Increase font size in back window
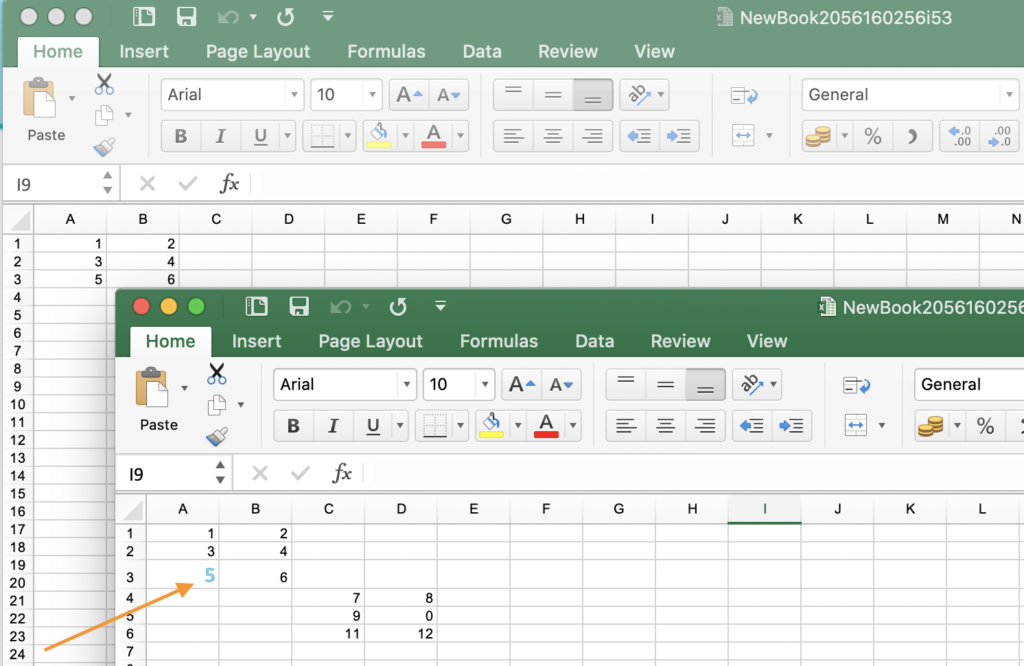The width and height of the screenshot is (1024, 666). 409,95
